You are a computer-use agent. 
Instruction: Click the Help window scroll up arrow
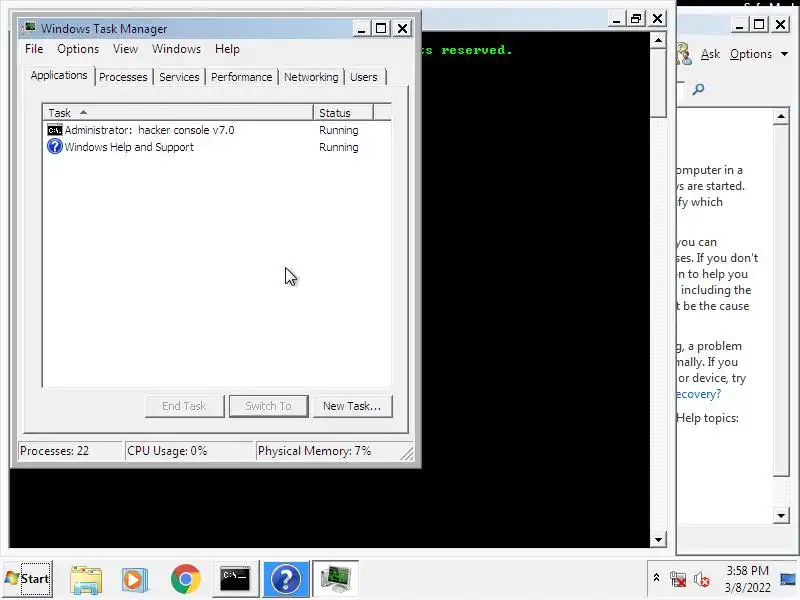[x=781, y=116]
